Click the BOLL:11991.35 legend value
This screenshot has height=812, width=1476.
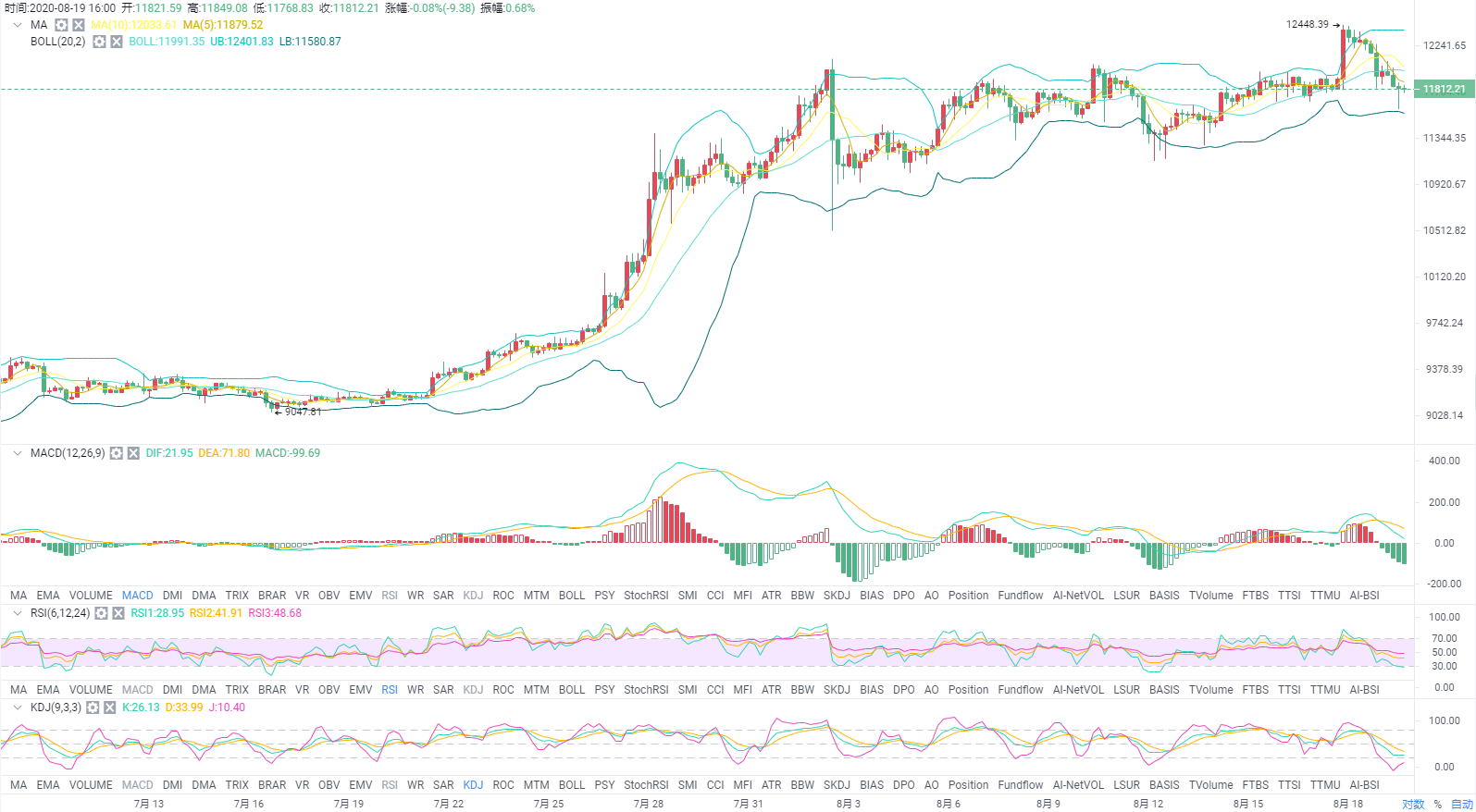[x=167, y=42]
